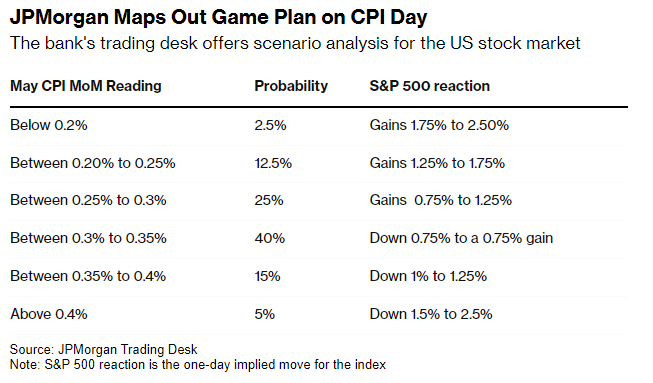Click the Source: JPMorgan Trading Desk text
This screenshot has width=653, height=383.
pyautogui.click(x=103, y=349)
